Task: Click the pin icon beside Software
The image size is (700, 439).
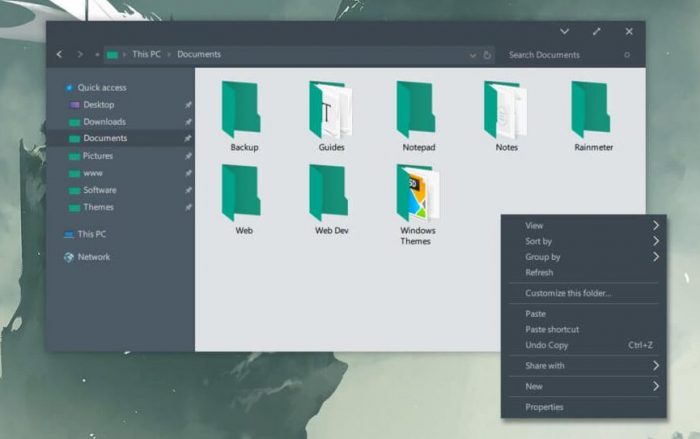Action: point(188,190)
